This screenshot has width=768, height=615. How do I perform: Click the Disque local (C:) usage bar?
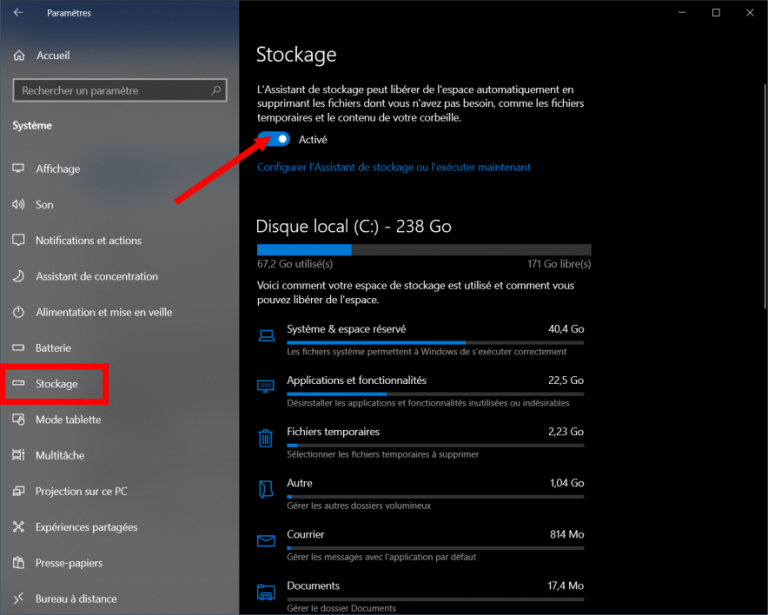(x=423, y=250)
